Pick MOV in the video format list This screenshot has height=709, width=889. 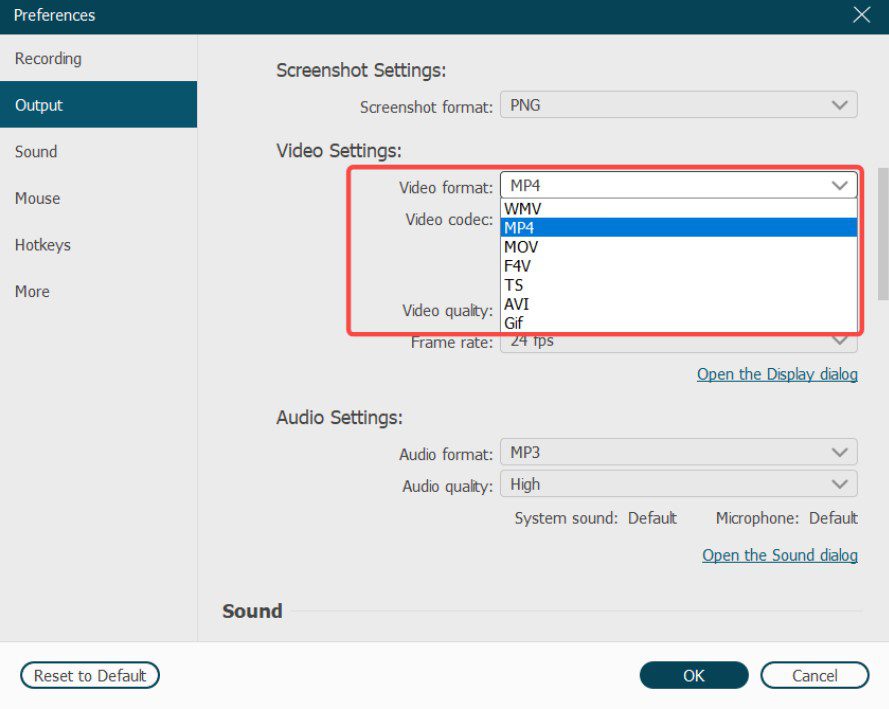[523, 247]
